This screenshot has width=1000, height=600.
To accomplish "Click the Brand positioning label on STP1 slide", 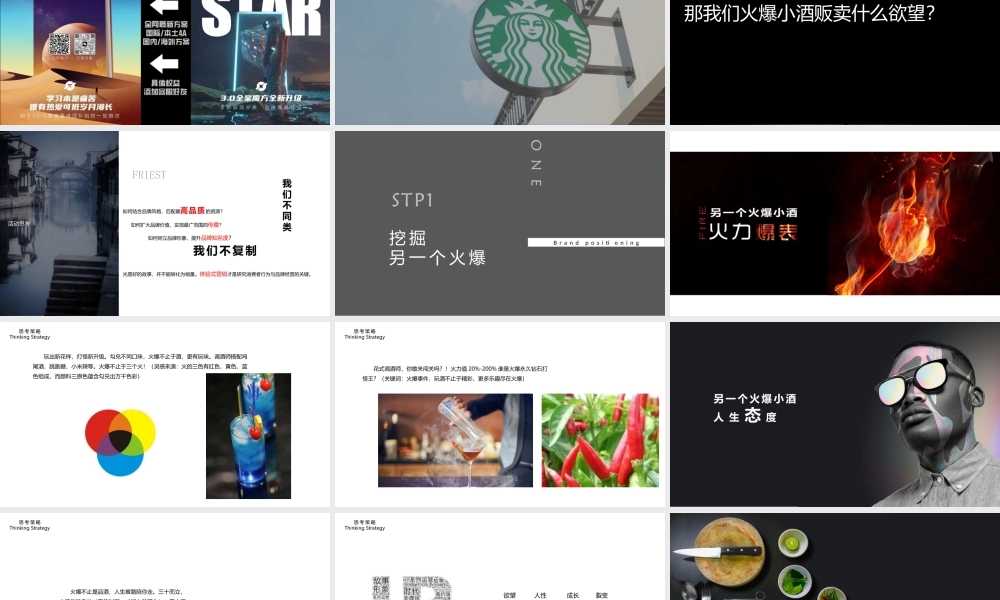I will click(595, 242).
